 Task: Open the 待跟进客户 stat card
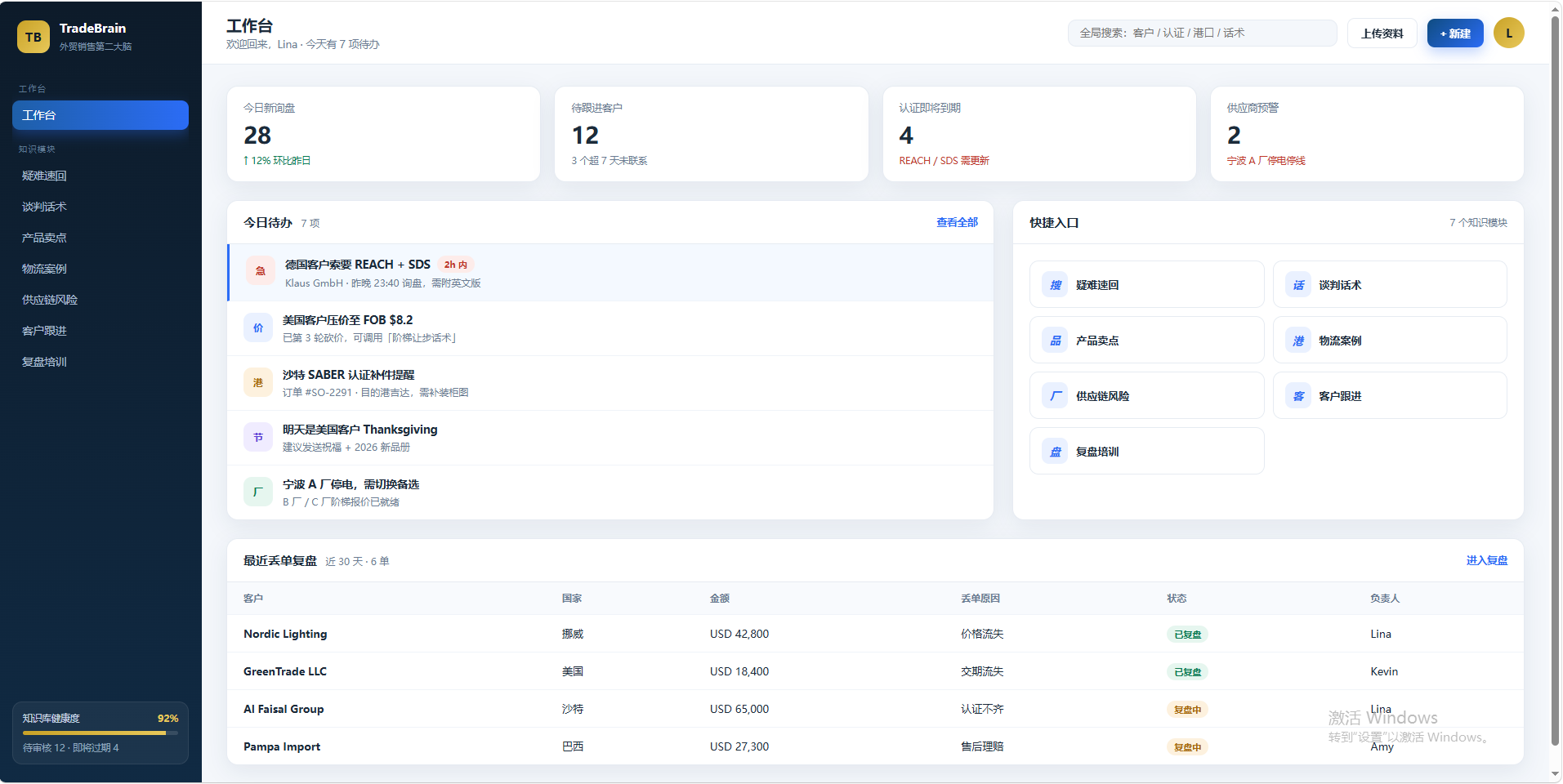coord(711,134)
